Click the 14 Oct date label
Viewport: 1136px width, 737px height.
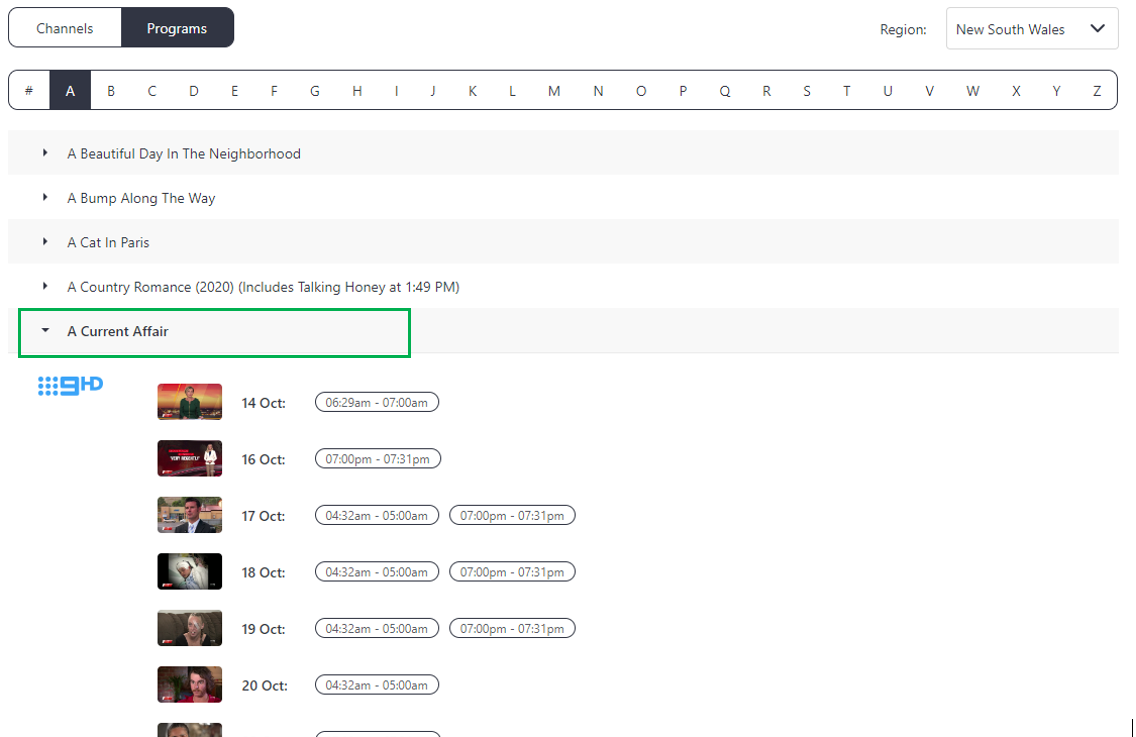point(264,403)
